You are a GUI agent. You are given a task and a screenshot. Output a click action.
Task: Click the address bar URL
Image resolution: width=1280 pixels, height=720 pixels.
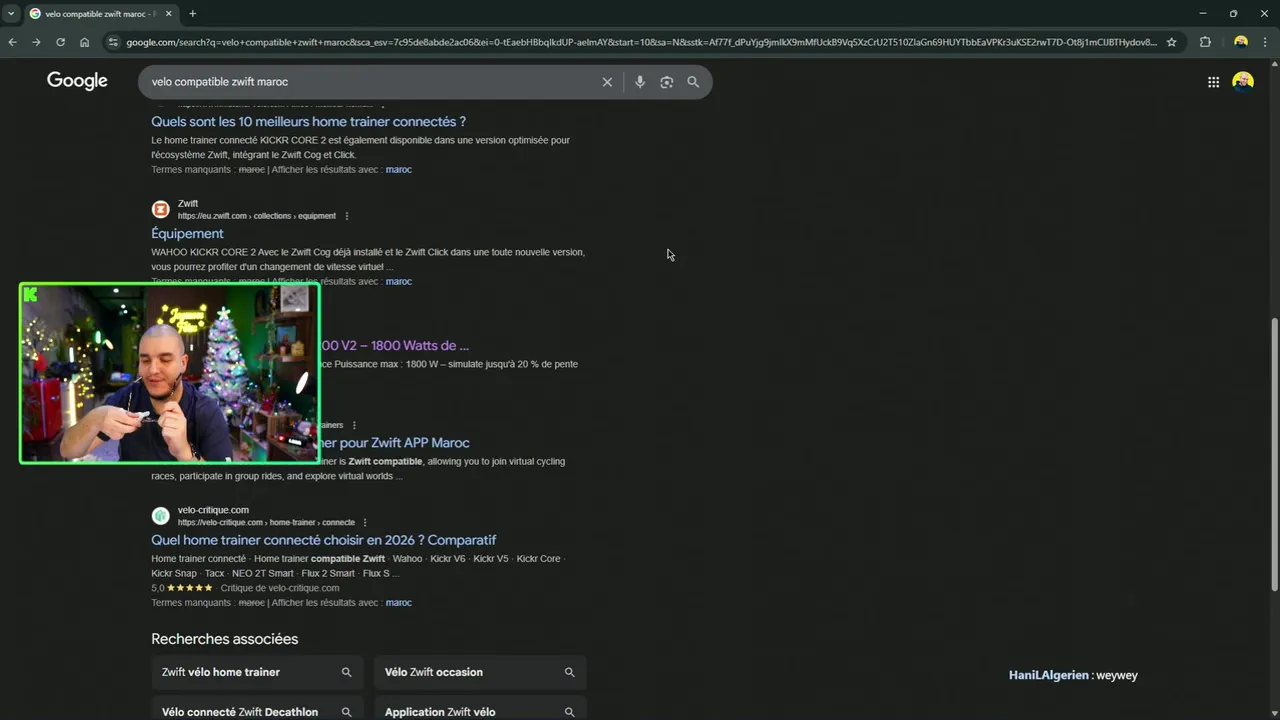pyautogui.click(x=641, y=42)
